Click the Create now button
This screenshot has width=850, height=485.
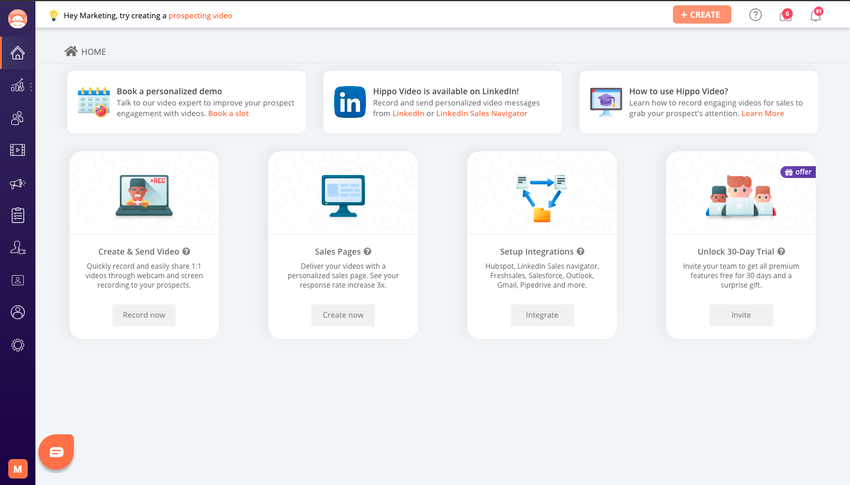point(343,315)
